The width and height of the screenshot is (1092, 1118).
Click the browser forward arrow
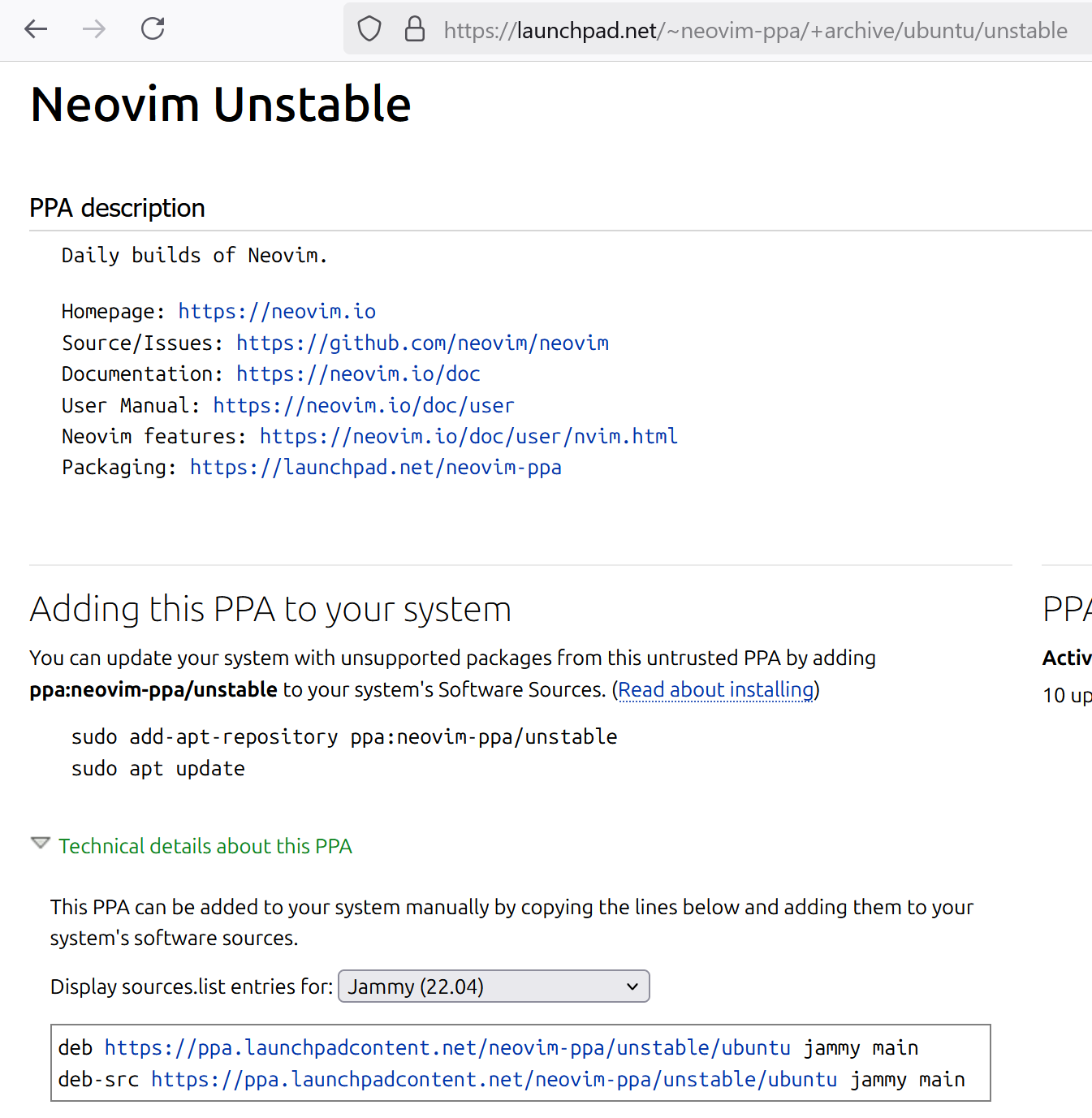tap(94, 30)
